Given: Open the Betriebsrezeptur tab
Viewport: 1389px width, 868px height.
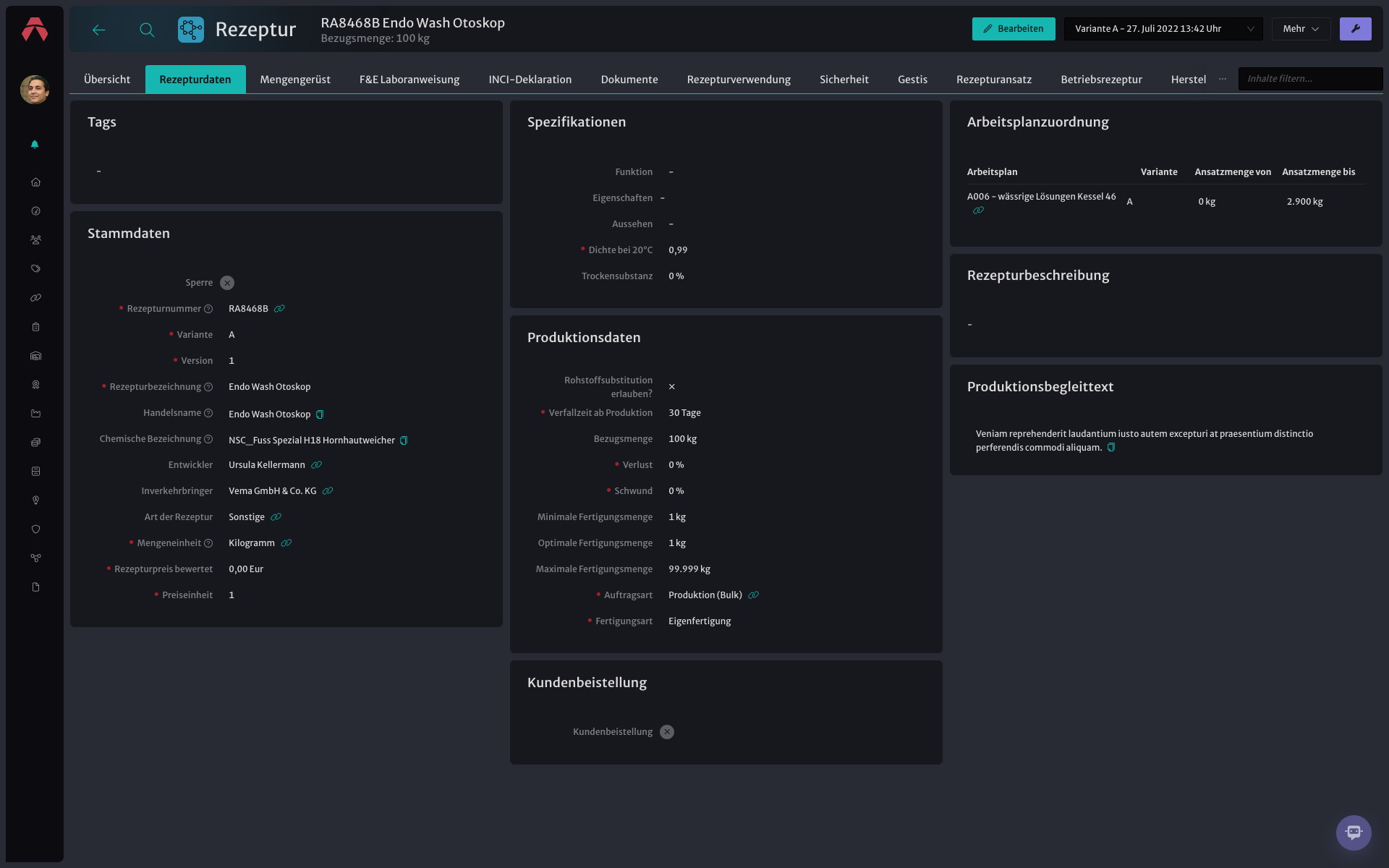Looking at the screenshot, I should (1101, 80).
